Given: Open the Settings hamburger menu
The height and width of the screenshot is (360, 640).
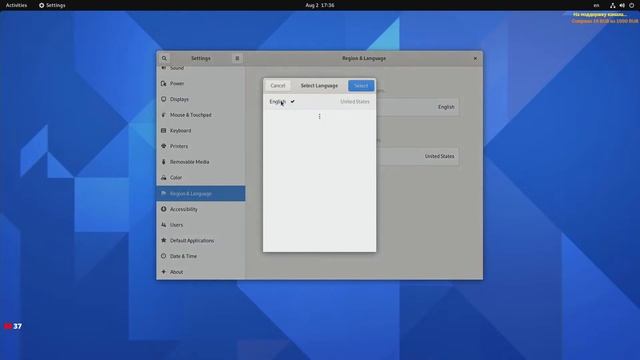Looking at the screenshot, I should point(237,58).
